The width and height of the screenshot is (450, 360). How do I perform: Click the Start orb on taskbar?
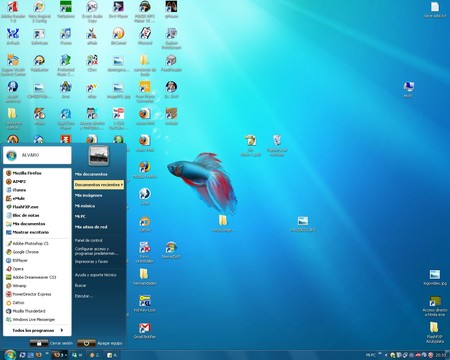pos(10,355)
